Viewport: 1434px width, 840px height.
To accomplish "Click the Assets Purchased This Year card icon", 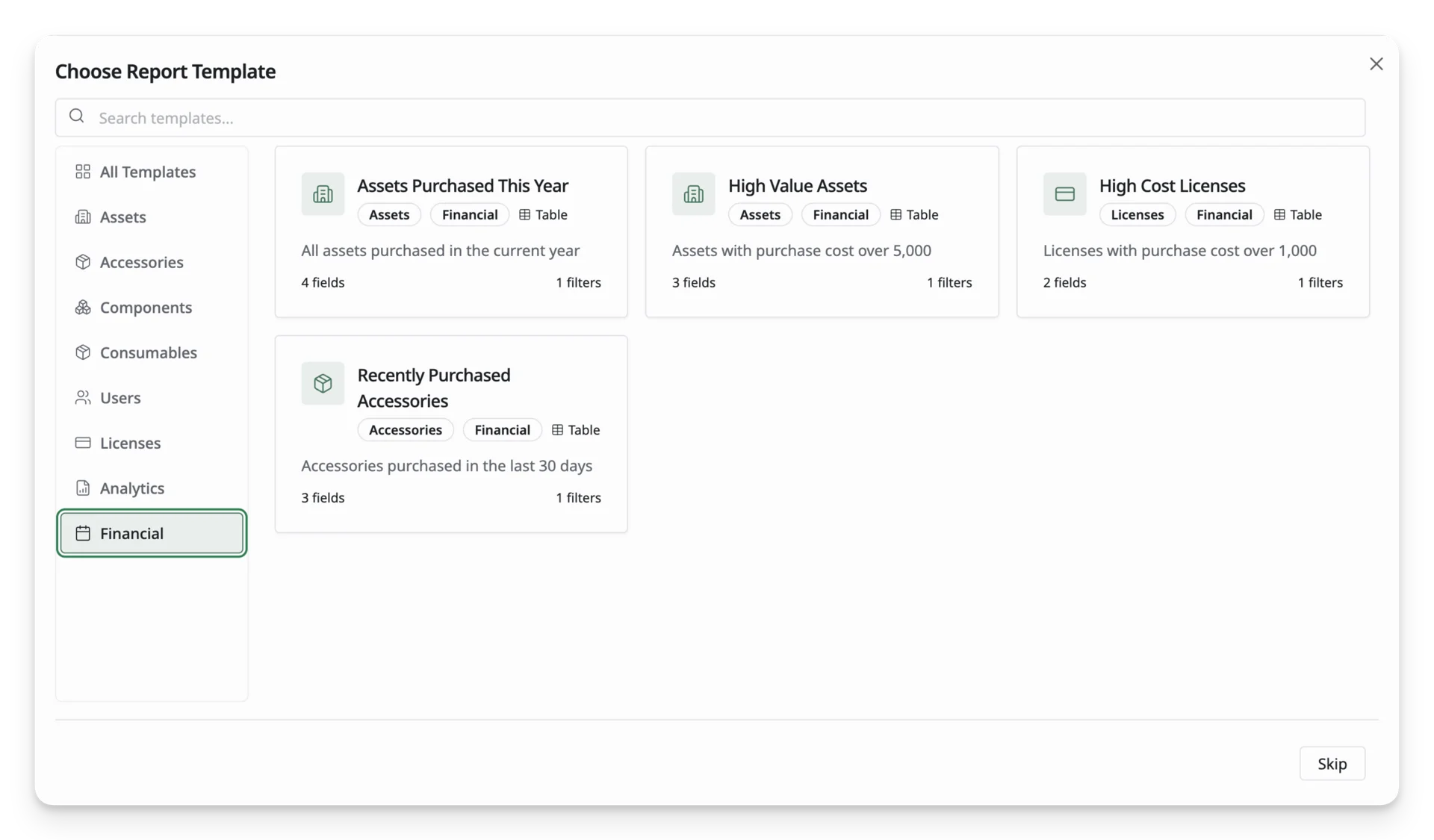I will tap(323, 194).
